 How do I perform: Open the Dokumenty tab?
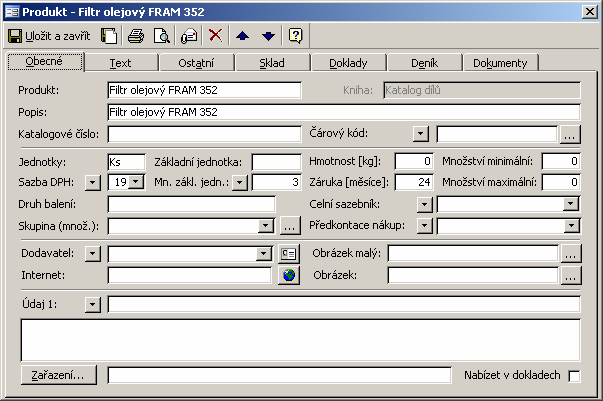point(500,63)
